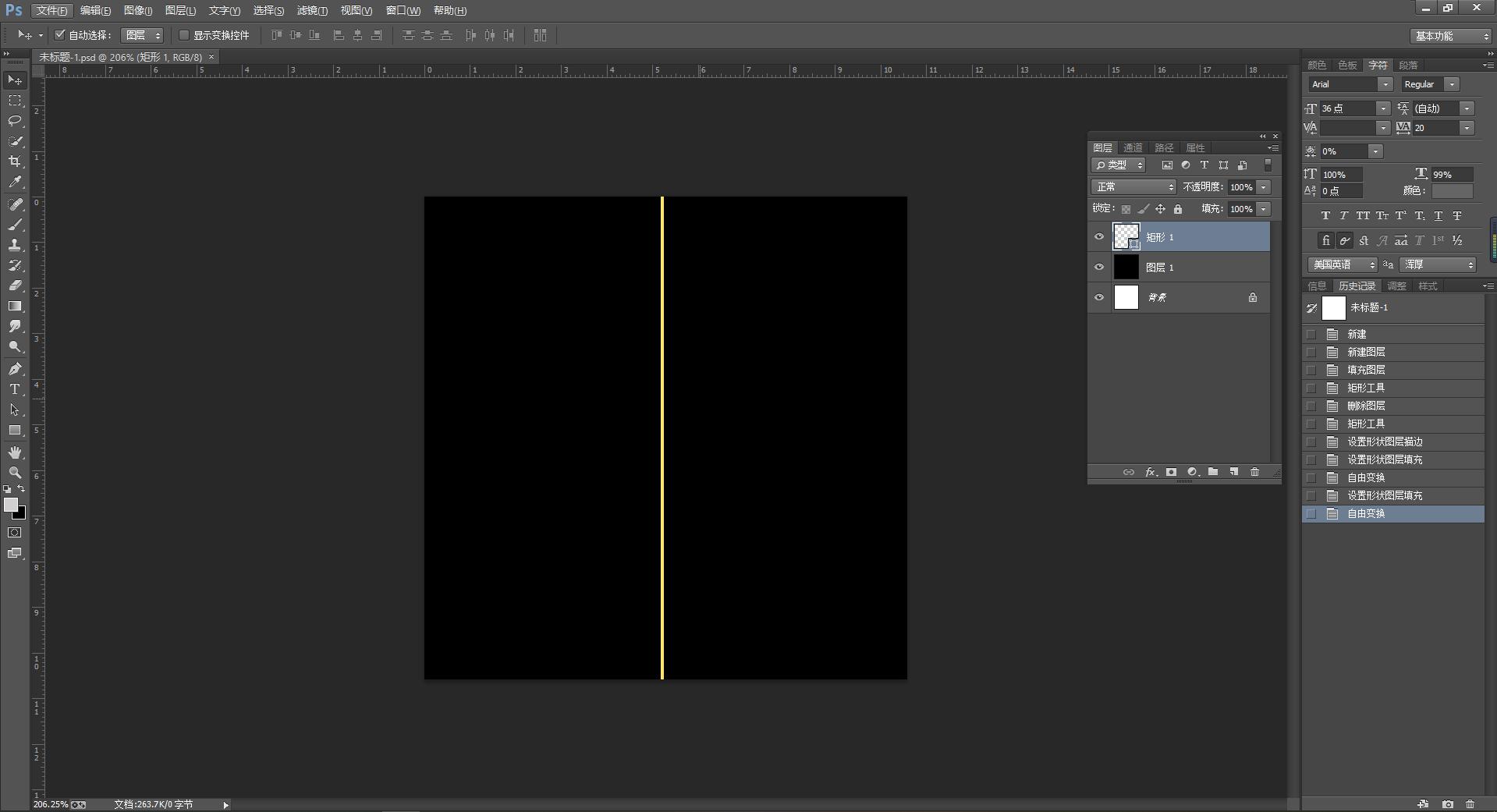Add layer style via fx icon
Screen dimensions: 1497x812
tap(1150, 472)
